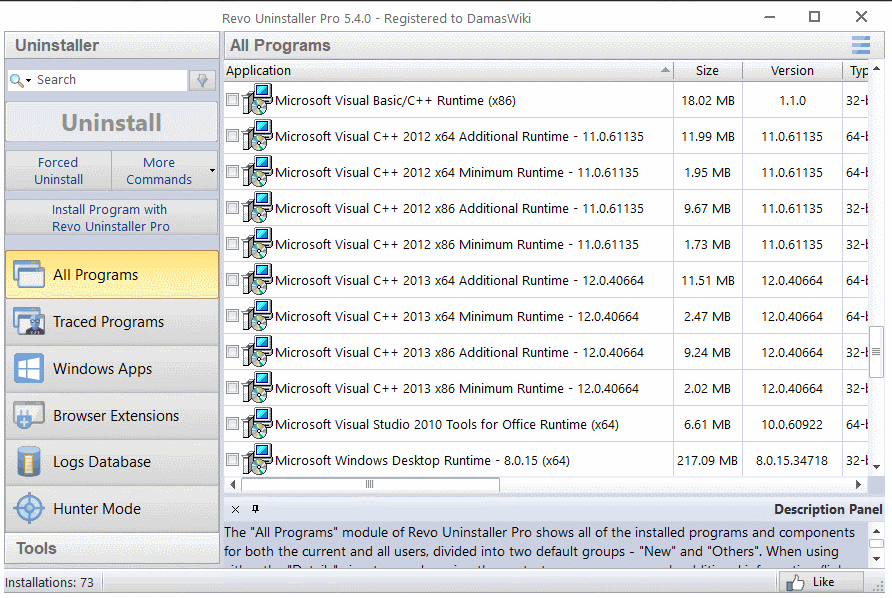Click Install Program with Revo Uninstaller Pro

point(112,217)
